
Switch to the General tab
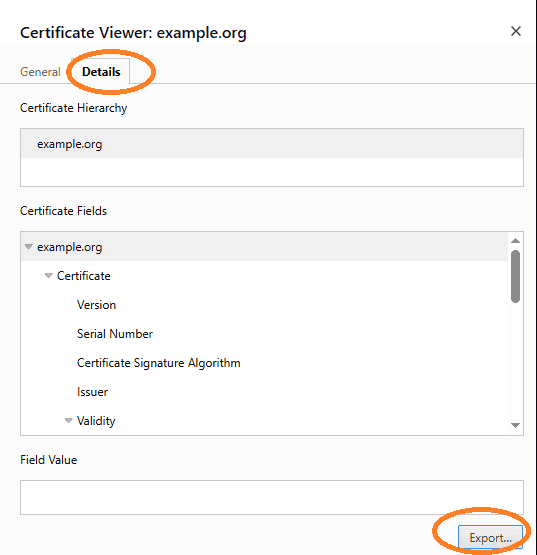point(40,72)
